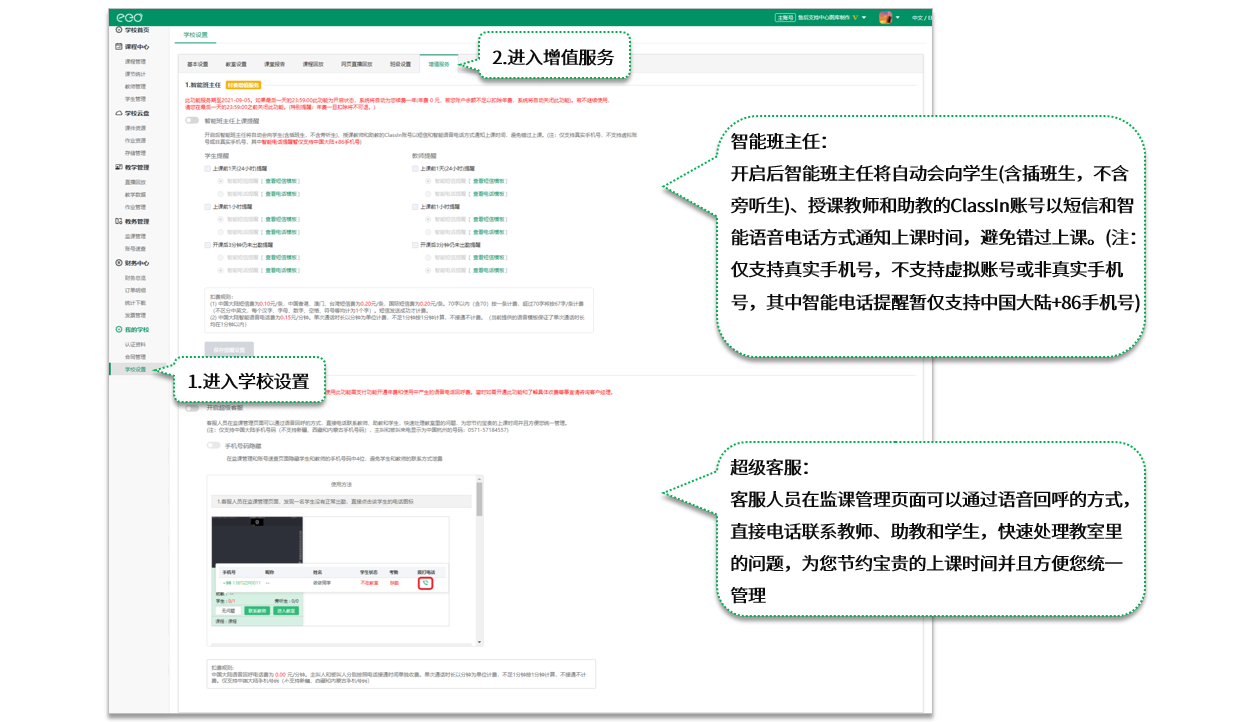Click the 教学管理 section icon
The image size is (1238, 722).
tap(118, 167)
